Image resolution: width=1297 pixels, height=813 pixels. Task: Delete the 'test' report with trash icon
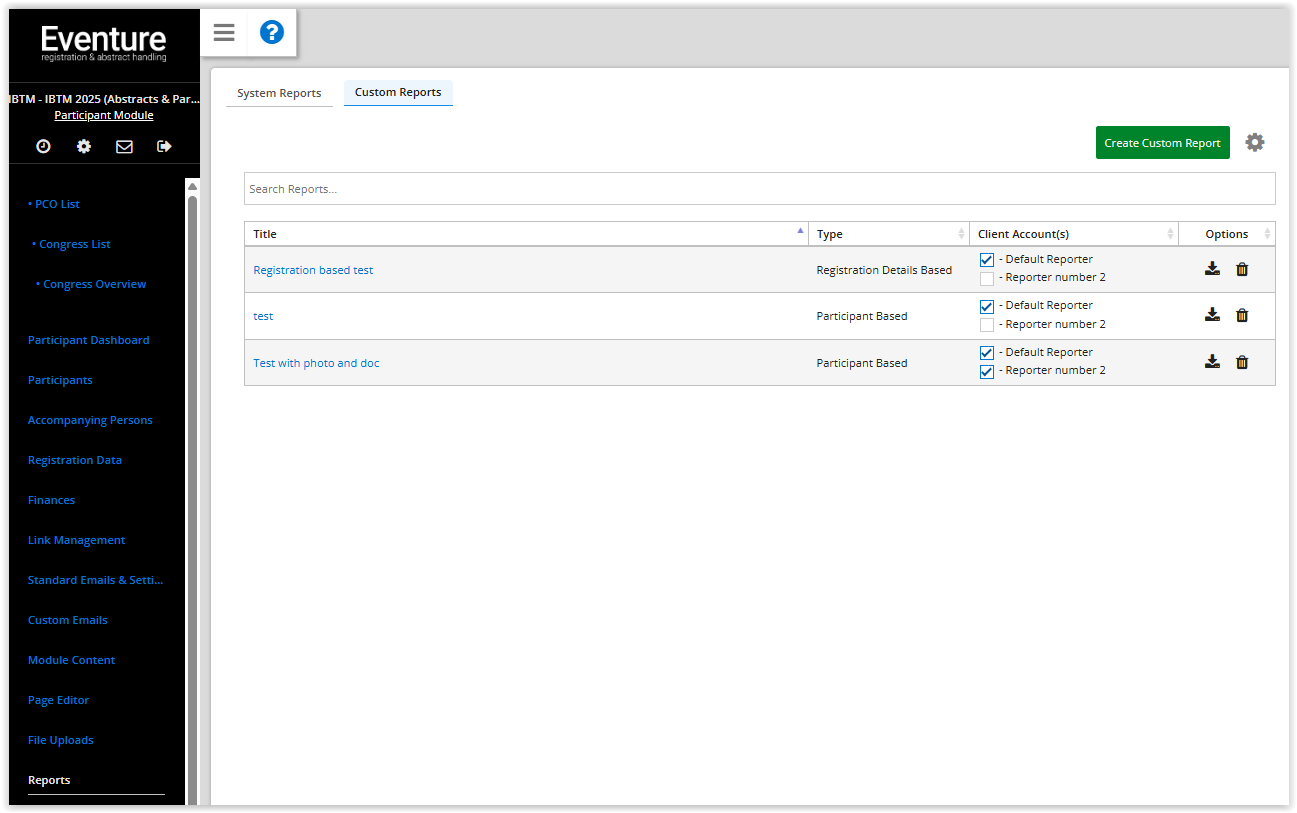[1242, 315]
